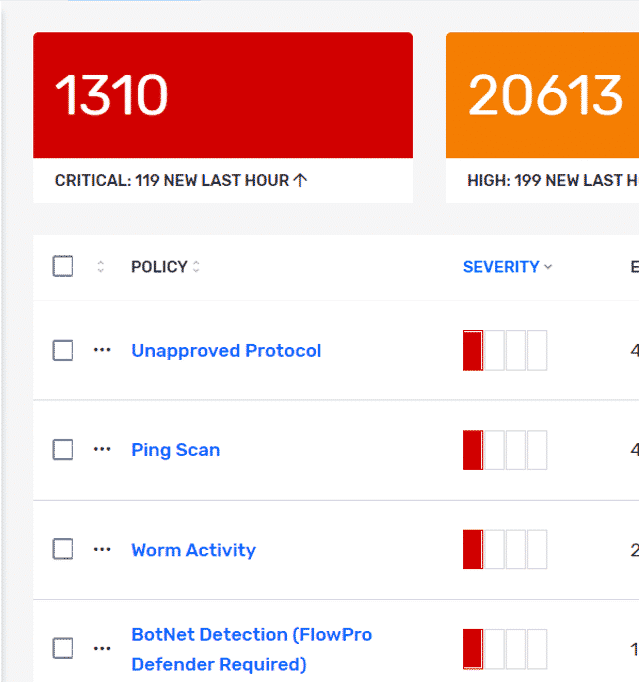Open the three-dot menu for Ping Scan
639x682 pixels.
pyautogui.click(x=102, y=449)
